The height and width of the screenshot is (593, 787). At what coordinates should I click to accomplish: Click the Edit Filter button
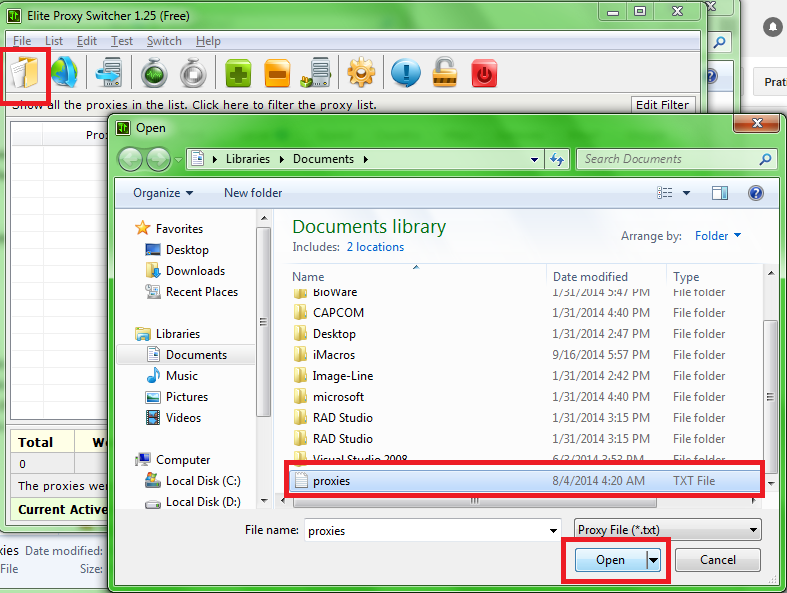pyautogui.click(x=663, y=105)
